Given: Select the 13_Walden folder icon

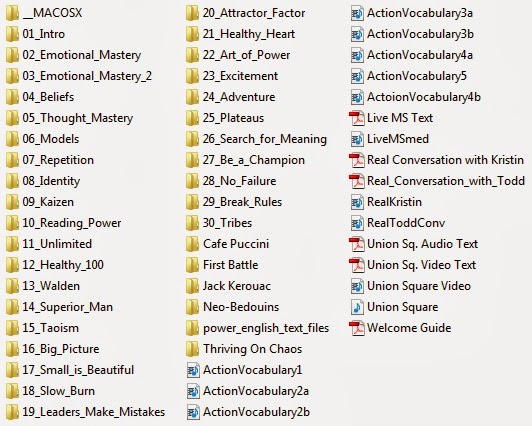Looking at the screenshot, I should [13, 286].
